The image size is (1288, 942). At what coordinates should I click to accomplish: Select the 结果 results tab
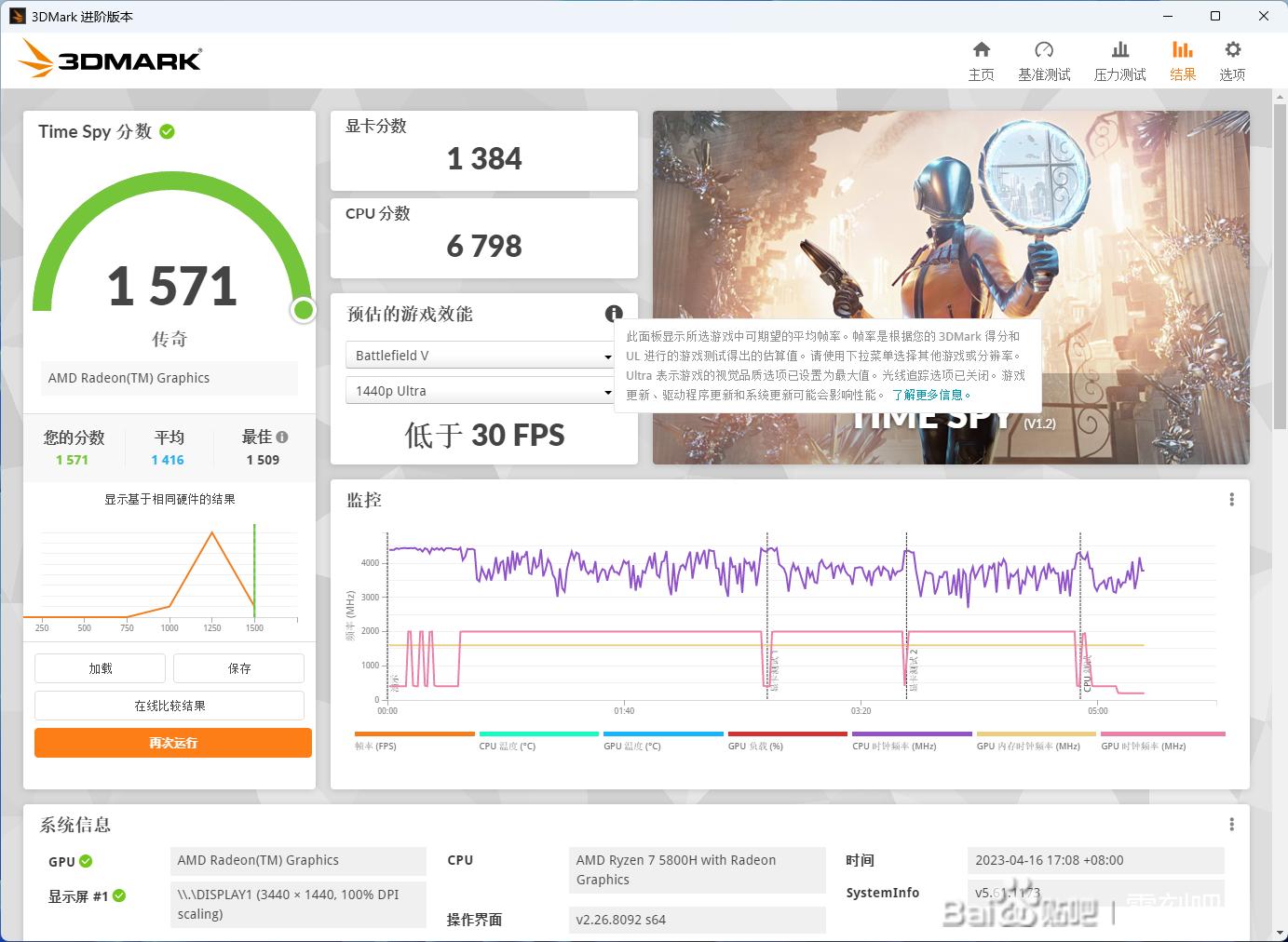(1183, 61)
